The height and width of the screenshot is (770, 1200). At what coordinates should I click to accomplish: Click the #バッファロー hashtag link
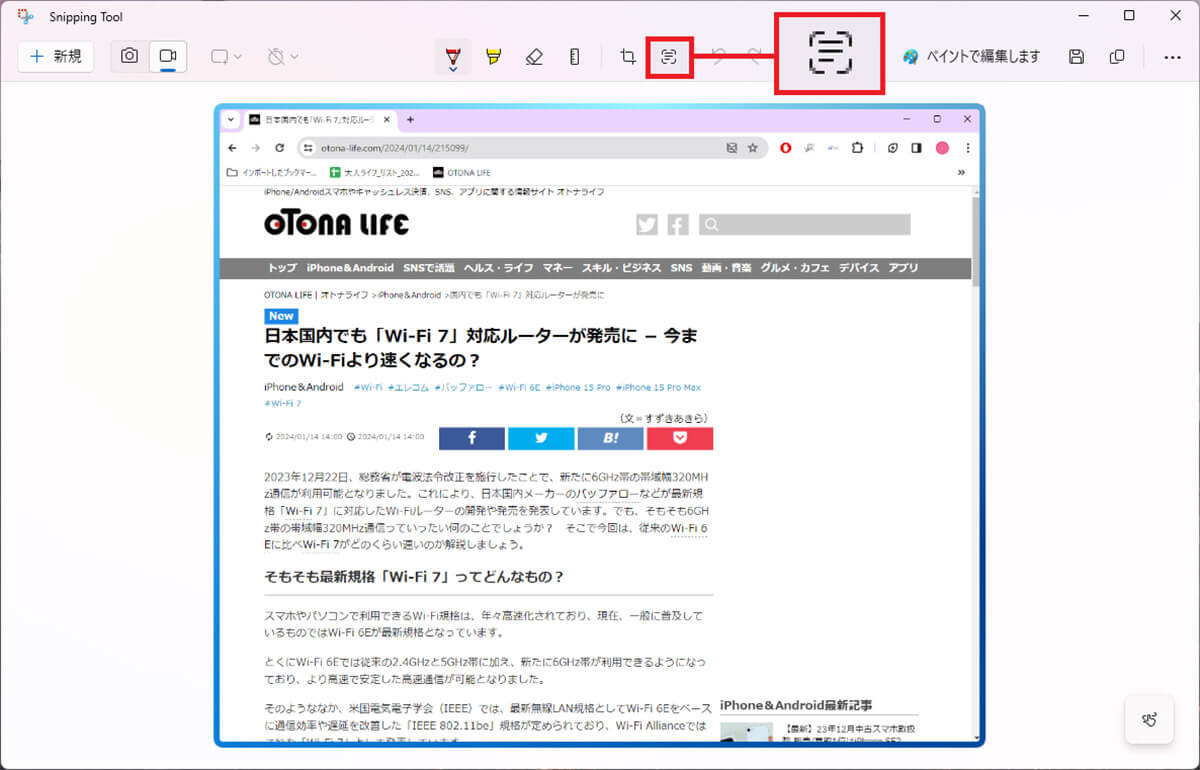coord(464,387)
